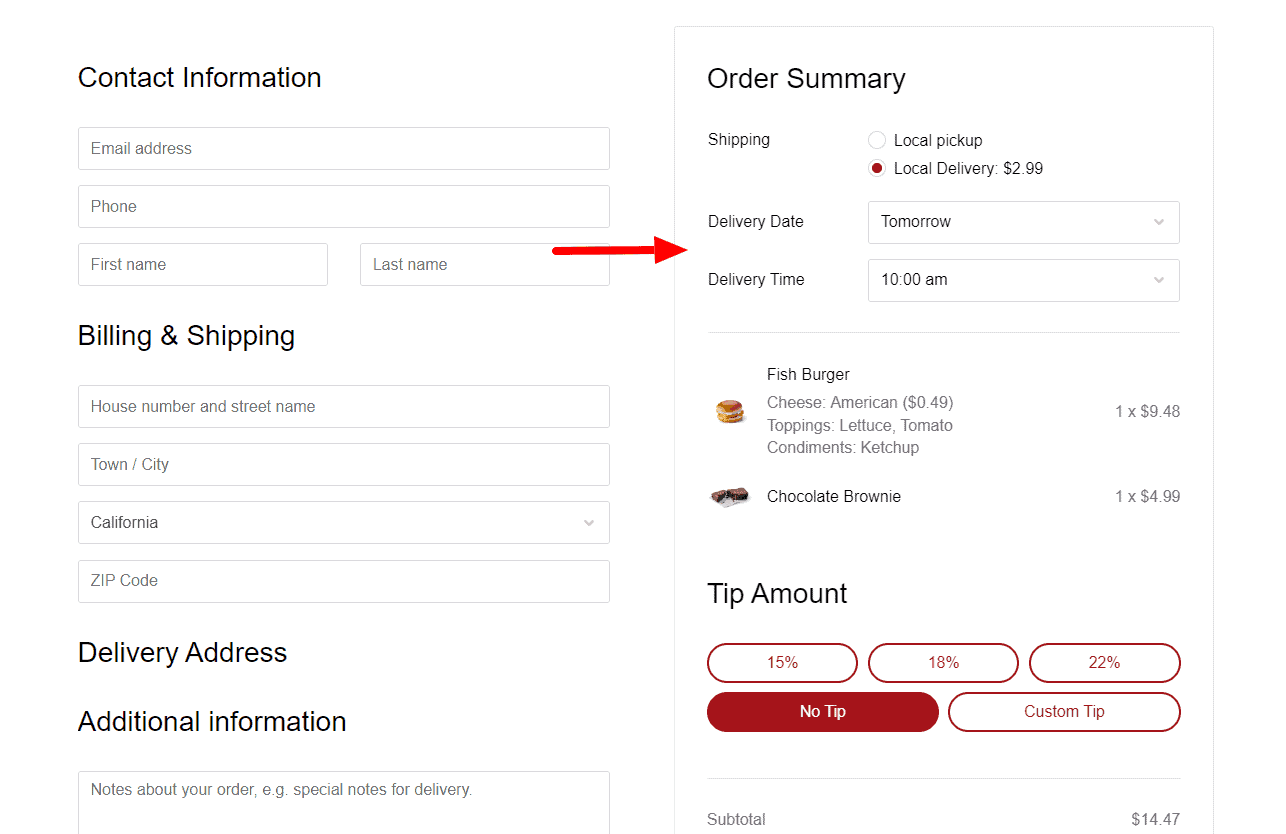The height and width of the screenshot is (834, 1286).
Task: Open the Custom Tip option
Action: (1064, 711)
